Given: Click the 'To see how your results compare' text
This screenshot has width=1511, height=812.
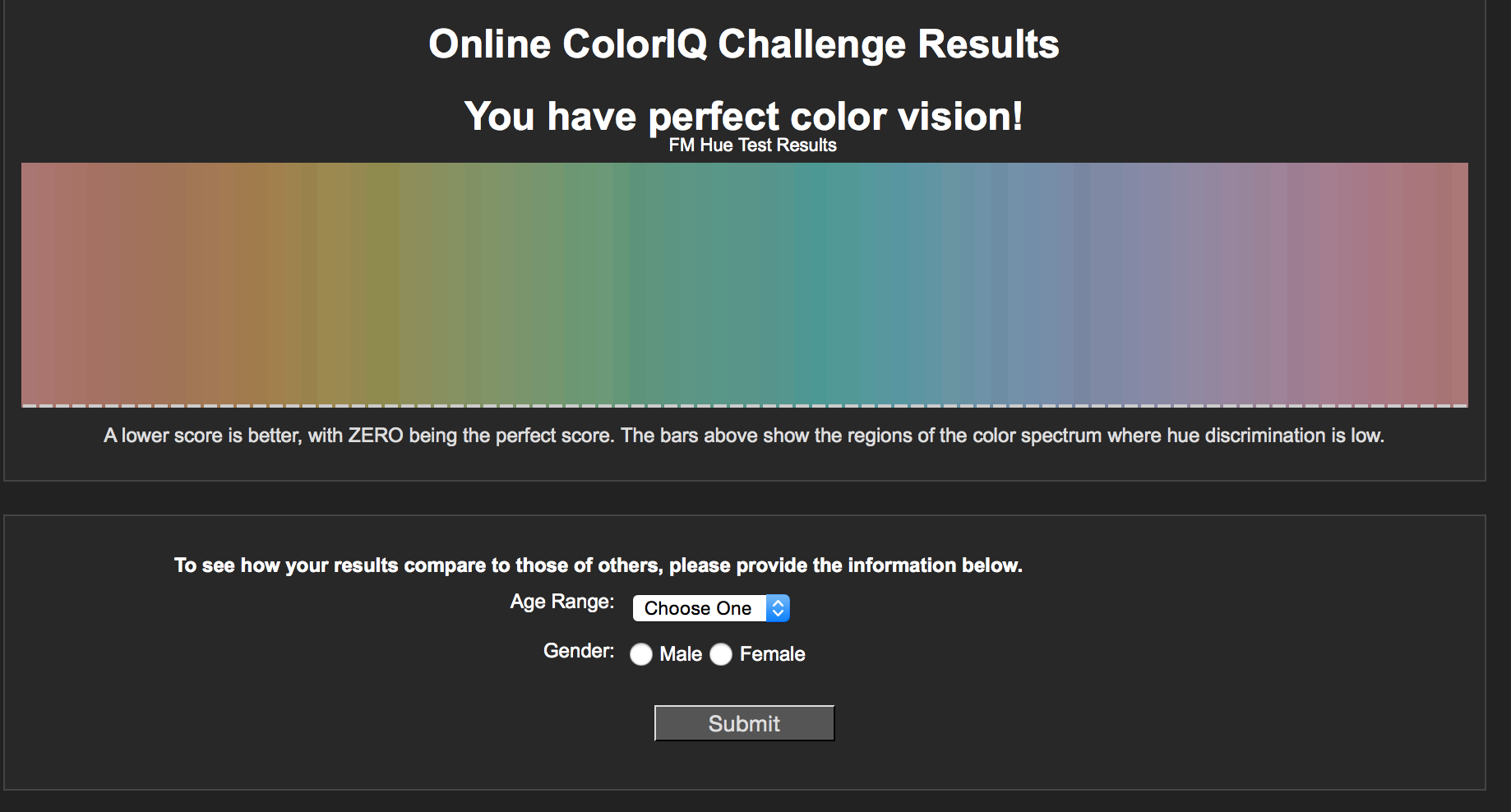Looking at the screenshot, I should tap(598, 565).
